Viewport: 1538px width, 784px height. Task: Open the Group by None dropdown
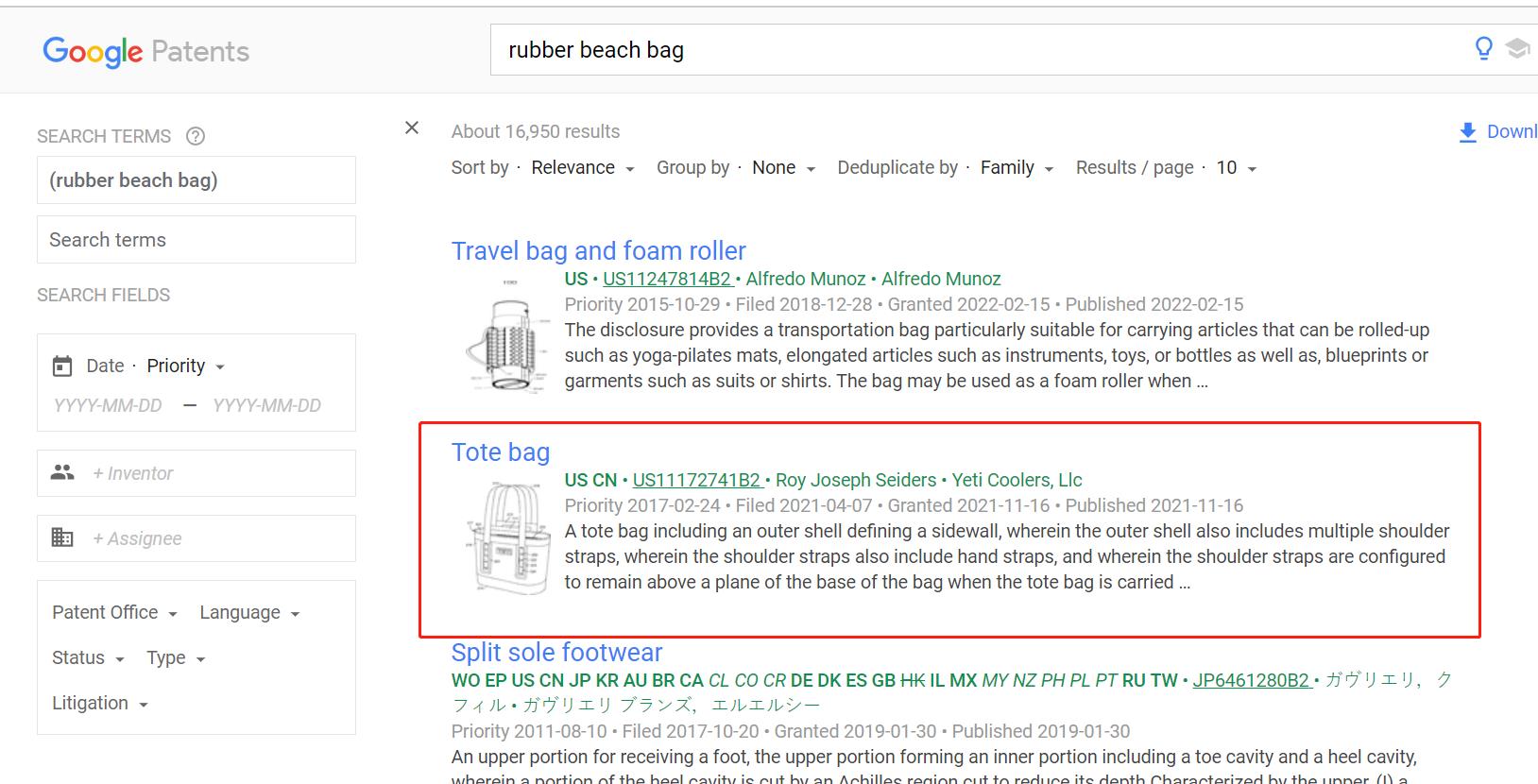[783, 168]
